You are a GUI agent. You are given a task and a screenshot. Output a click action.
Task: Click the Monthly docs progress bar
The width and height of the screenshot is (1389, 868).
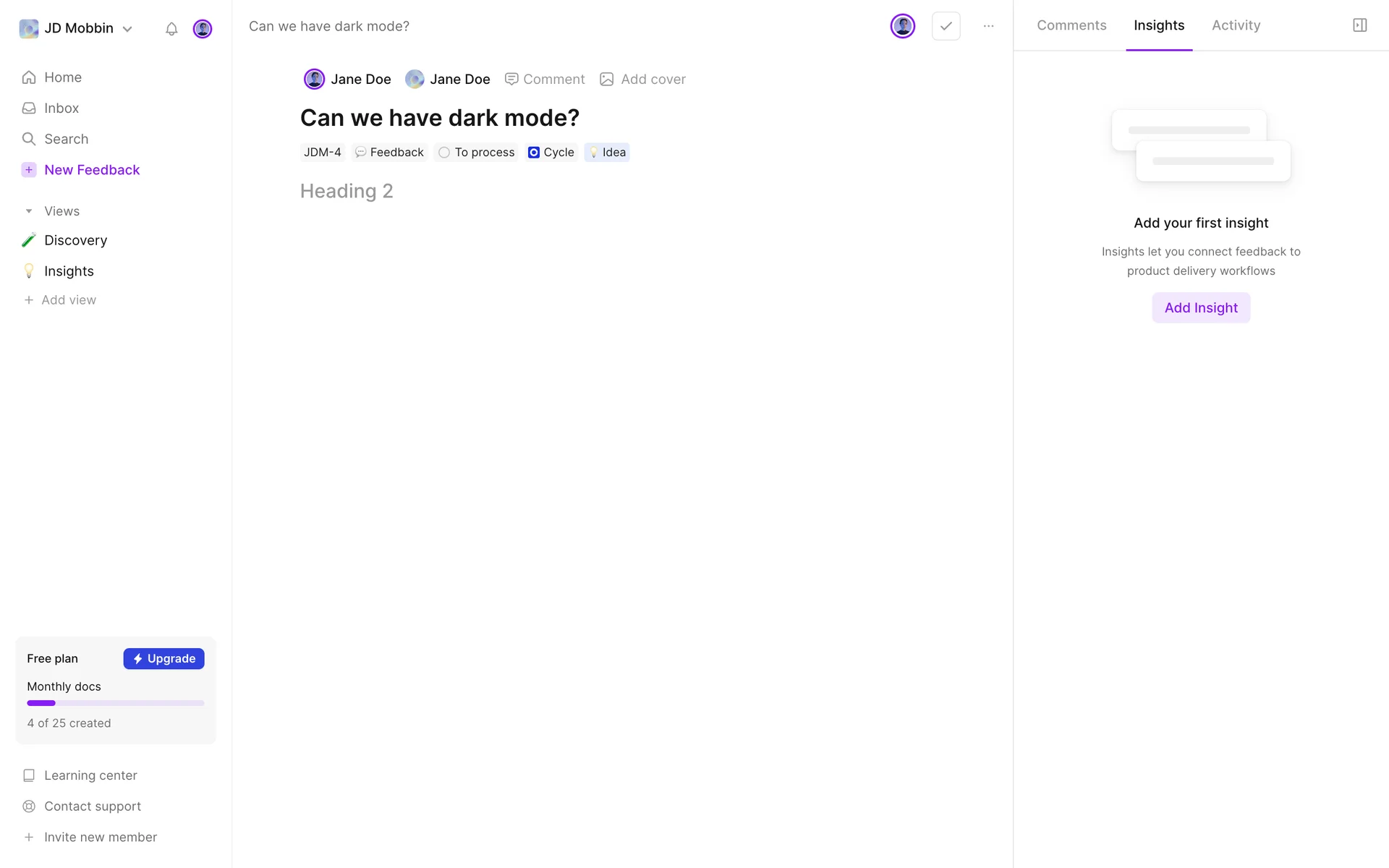click(116, 703)
